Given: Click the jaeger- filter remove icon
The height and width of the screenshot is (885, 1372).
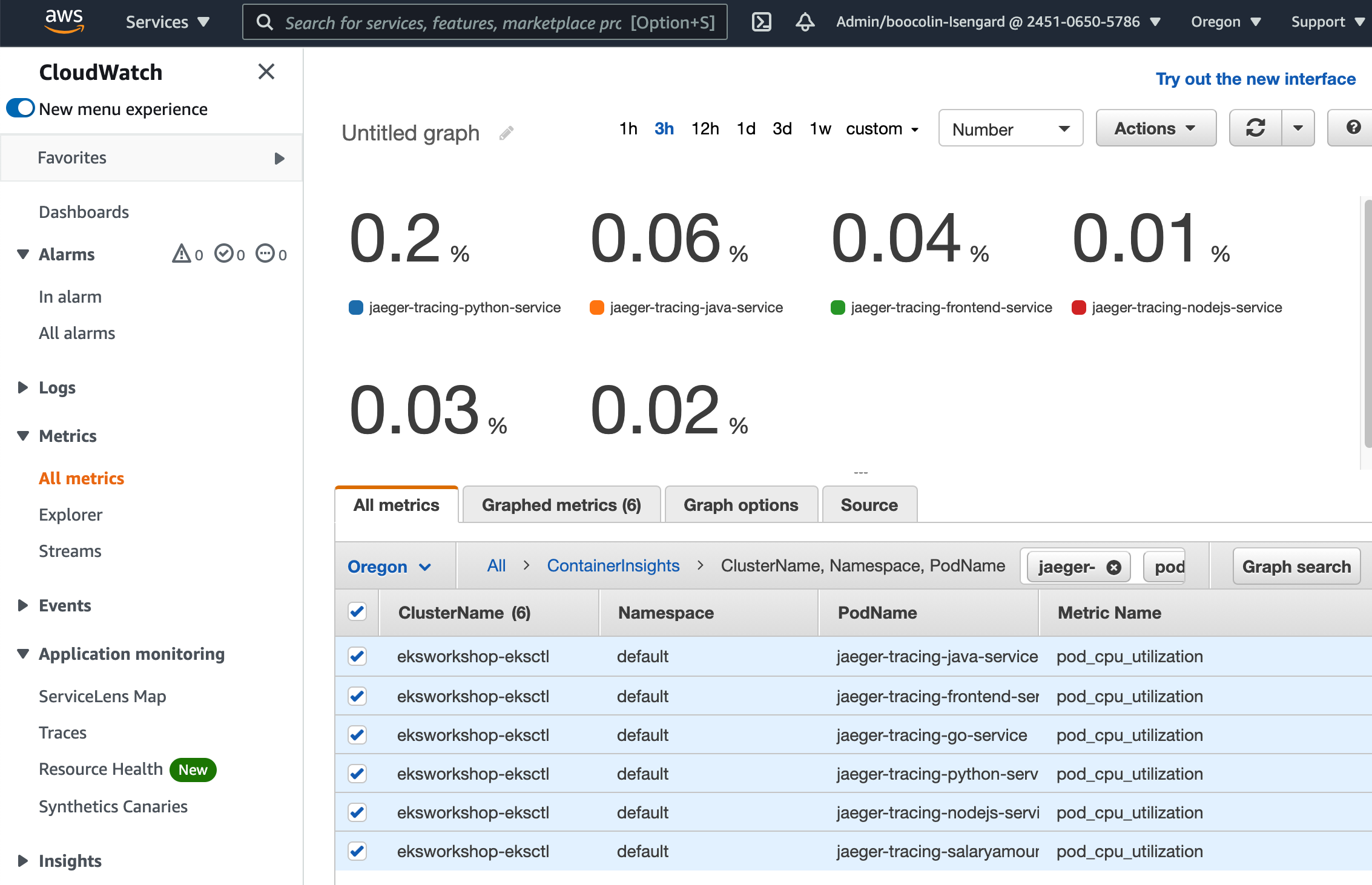Looking at the screenshot, I should [x=1112, y=567].
